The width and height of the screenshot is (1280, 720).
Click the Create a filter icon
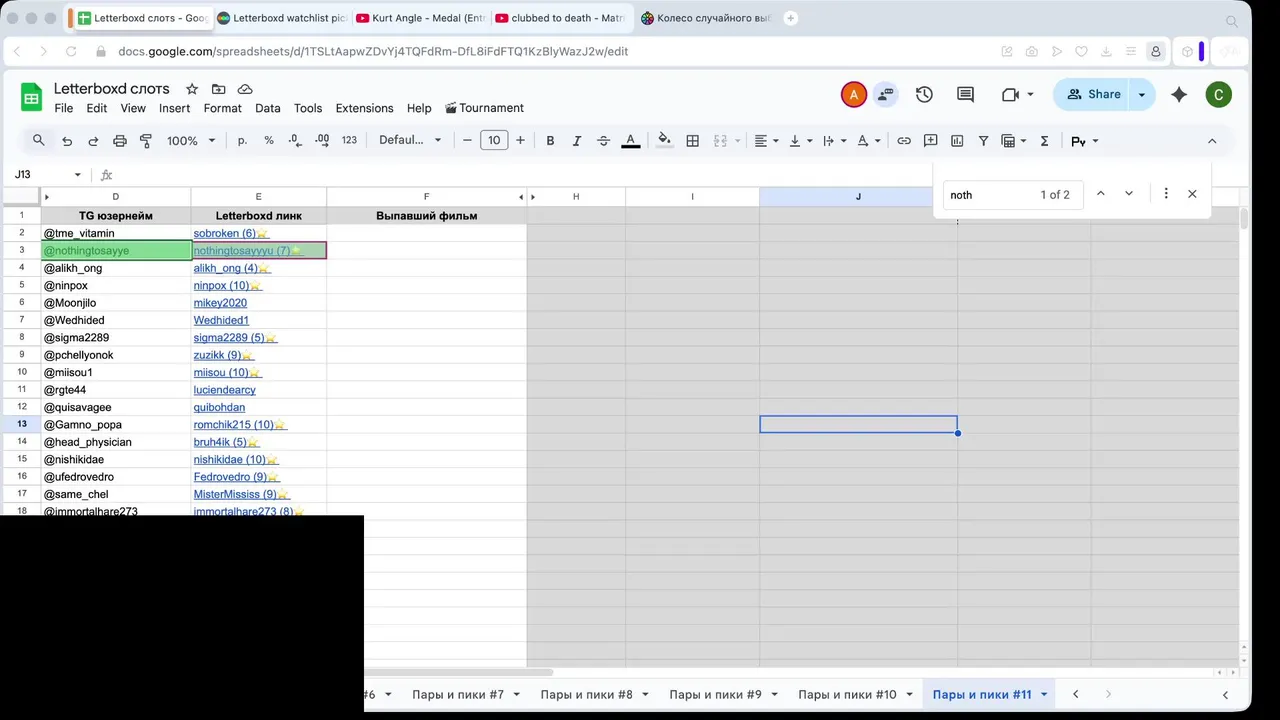(x=983, y=141)
